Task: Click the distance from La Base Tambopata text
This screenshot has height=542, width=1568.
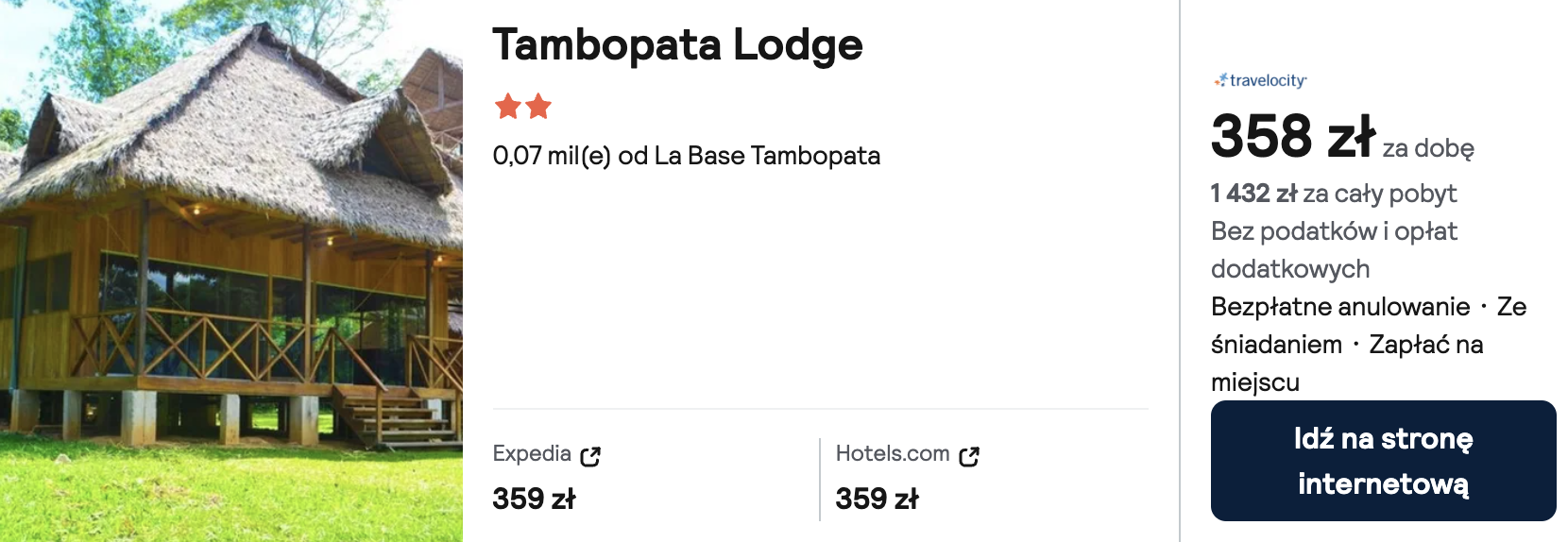Action: pos(687,156)
